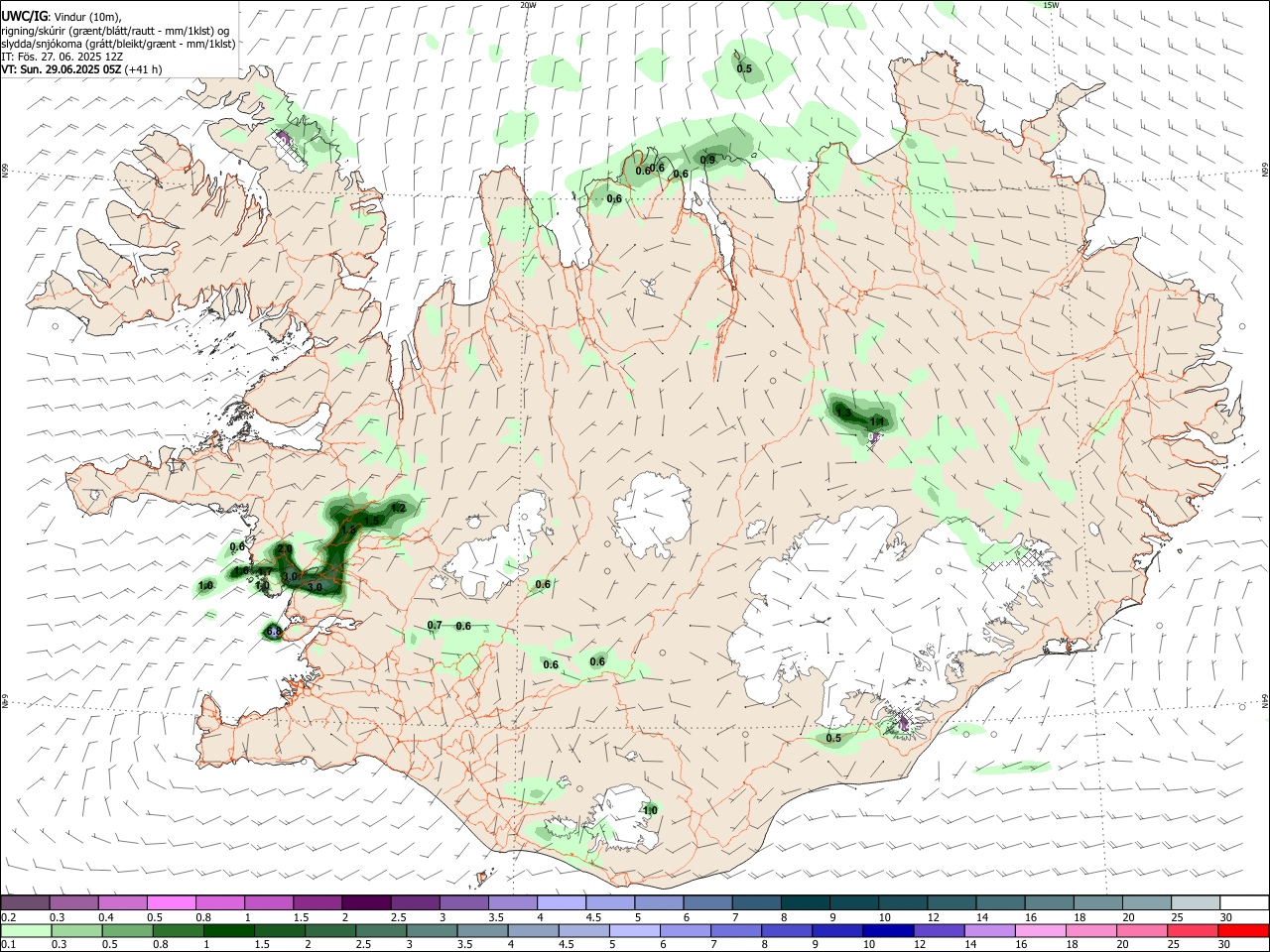Viewport: 1270px width, 952px height.
Task: Select the 1.7 rainfall label
Action: [x=265, y=571]
